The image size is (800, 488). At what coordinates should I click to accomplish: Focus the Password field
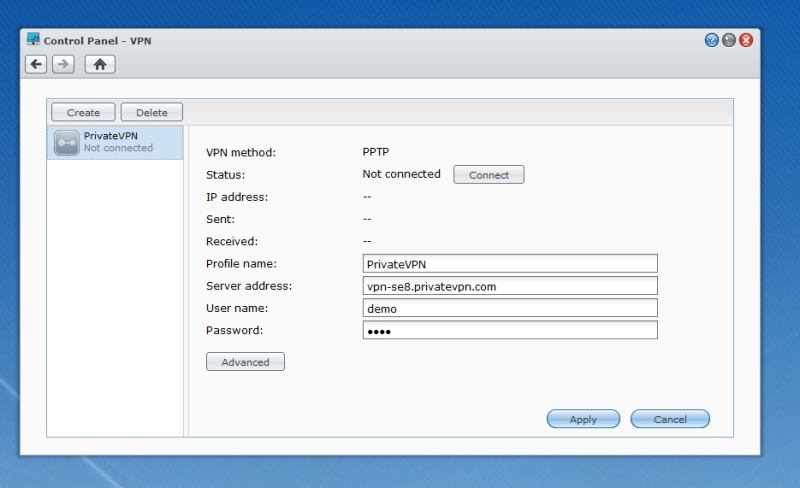click(510, 330)
